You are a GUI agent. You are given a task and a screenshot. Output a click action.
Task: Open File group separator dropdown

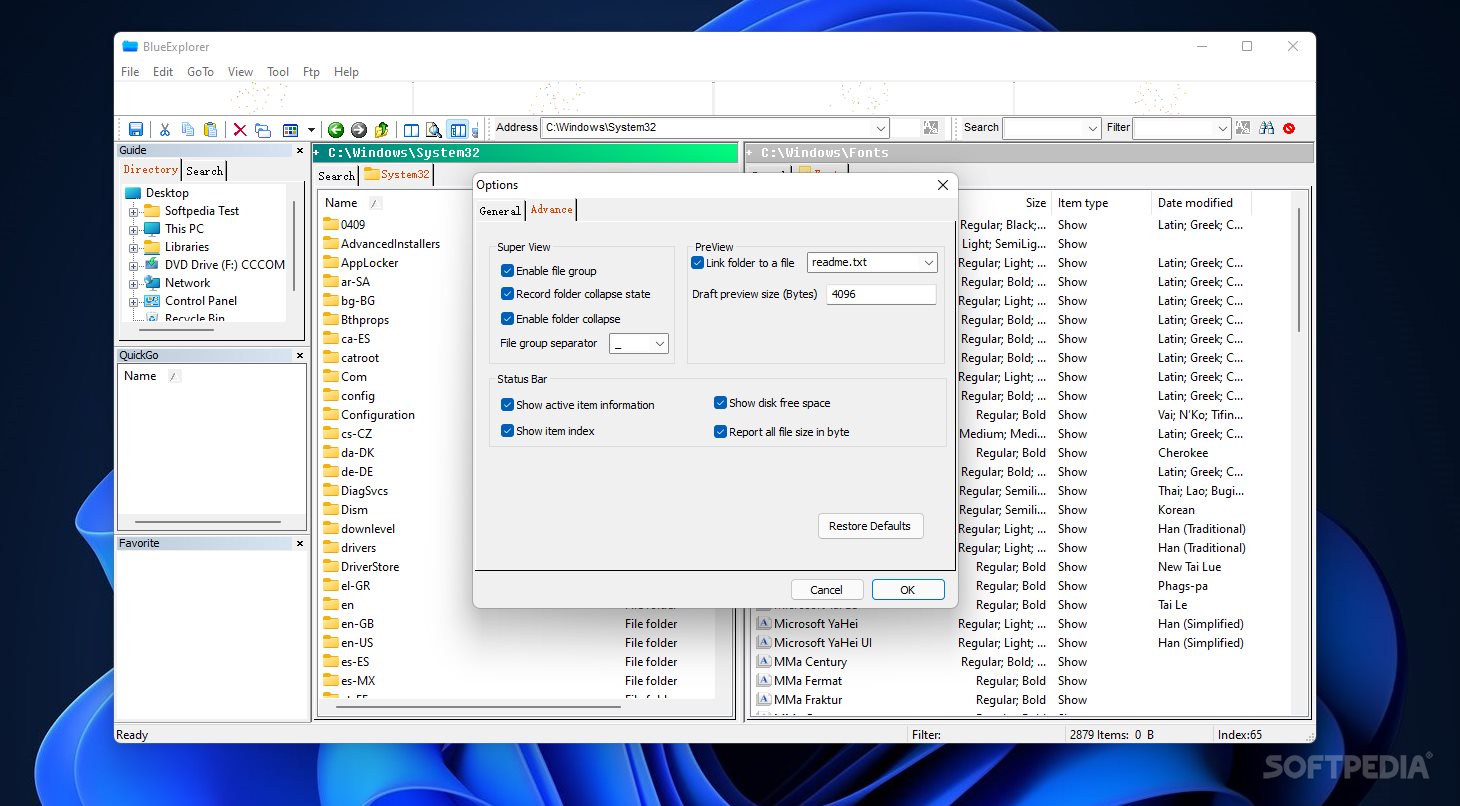click(659, 344)
